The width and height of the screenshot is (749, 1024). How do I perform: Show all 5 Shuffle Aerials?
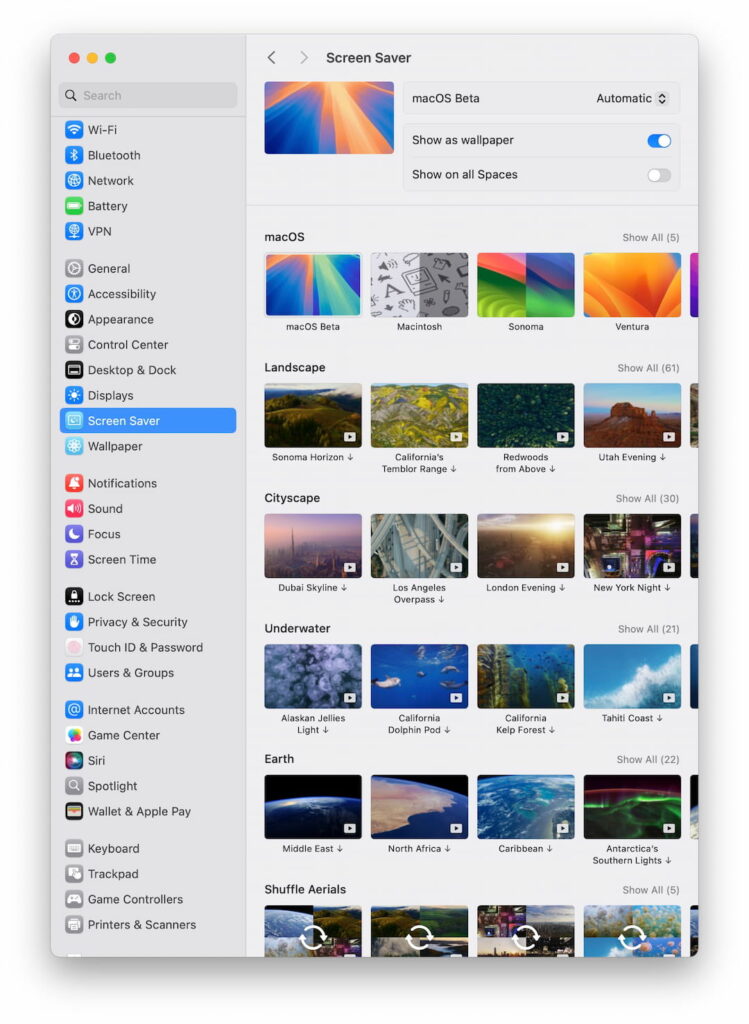(650, 890)
